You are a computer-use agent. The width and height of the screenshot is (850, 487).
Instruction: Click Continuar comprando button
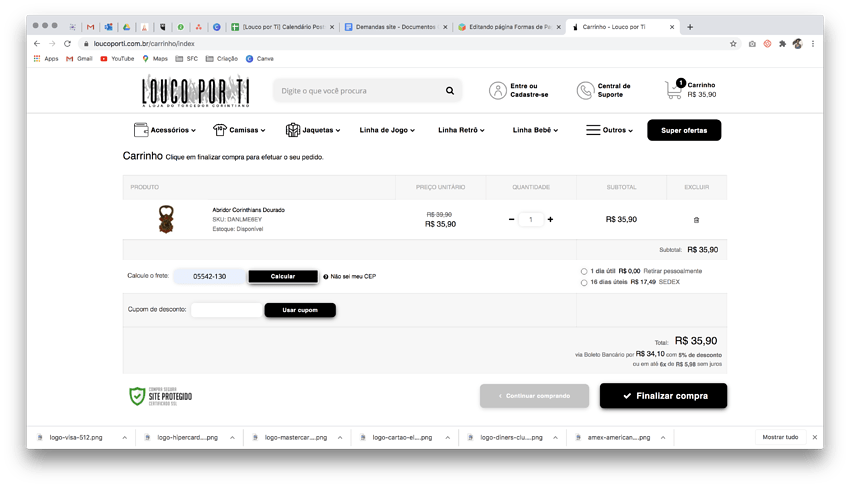tap(534, 396)
